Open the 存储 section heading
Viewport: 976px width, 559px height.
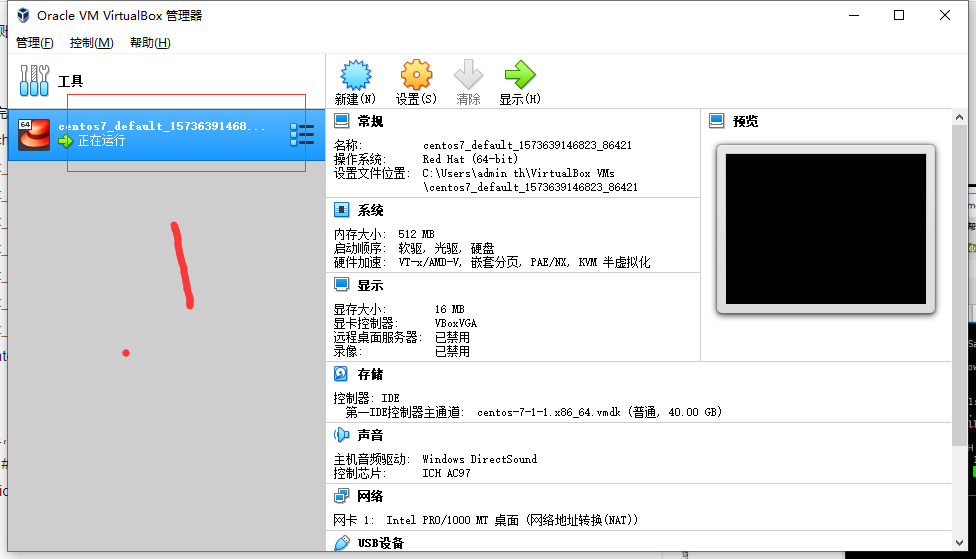pos(370,374)
